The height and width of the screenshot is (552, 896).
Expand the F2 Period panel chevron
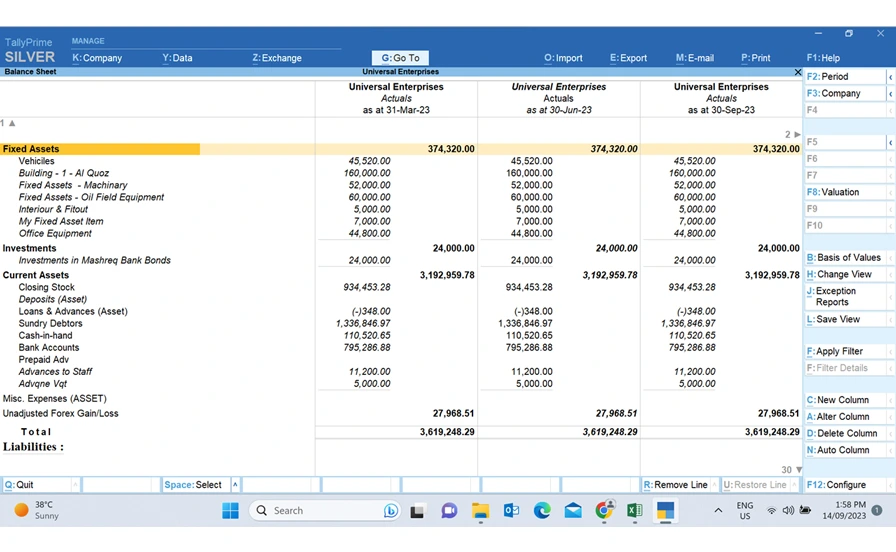890,77
